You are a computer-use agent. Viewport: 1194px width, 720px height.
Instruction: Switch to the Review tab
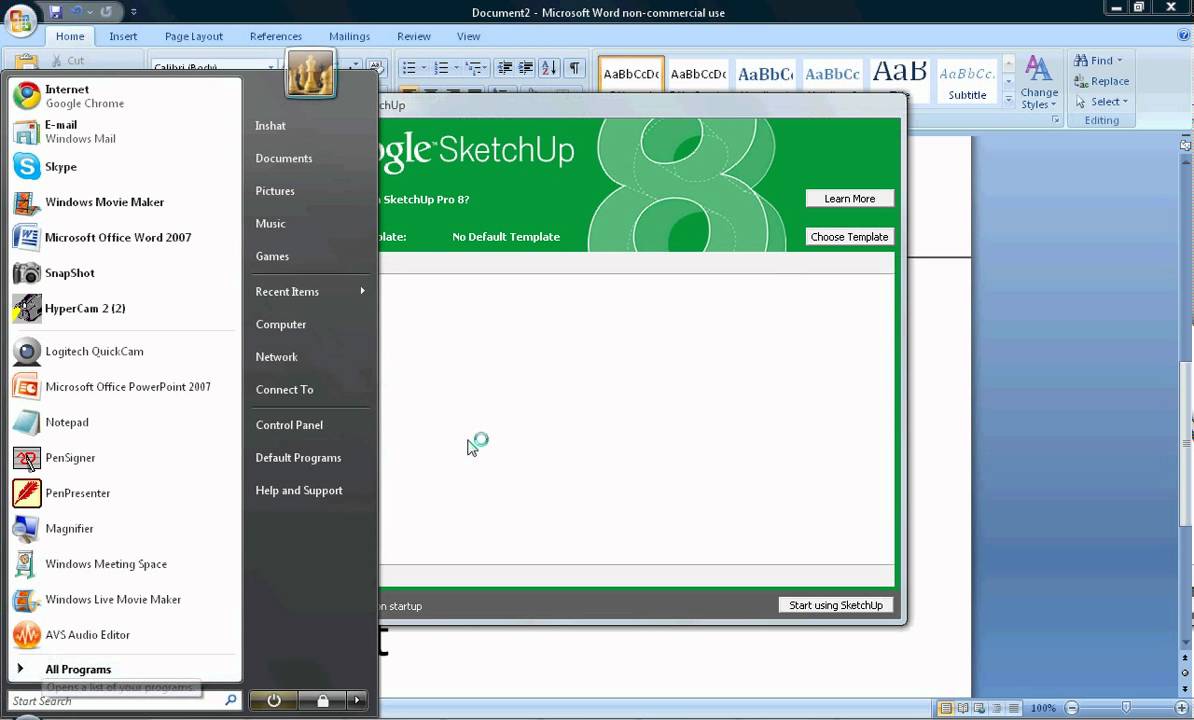coord(413,36)
